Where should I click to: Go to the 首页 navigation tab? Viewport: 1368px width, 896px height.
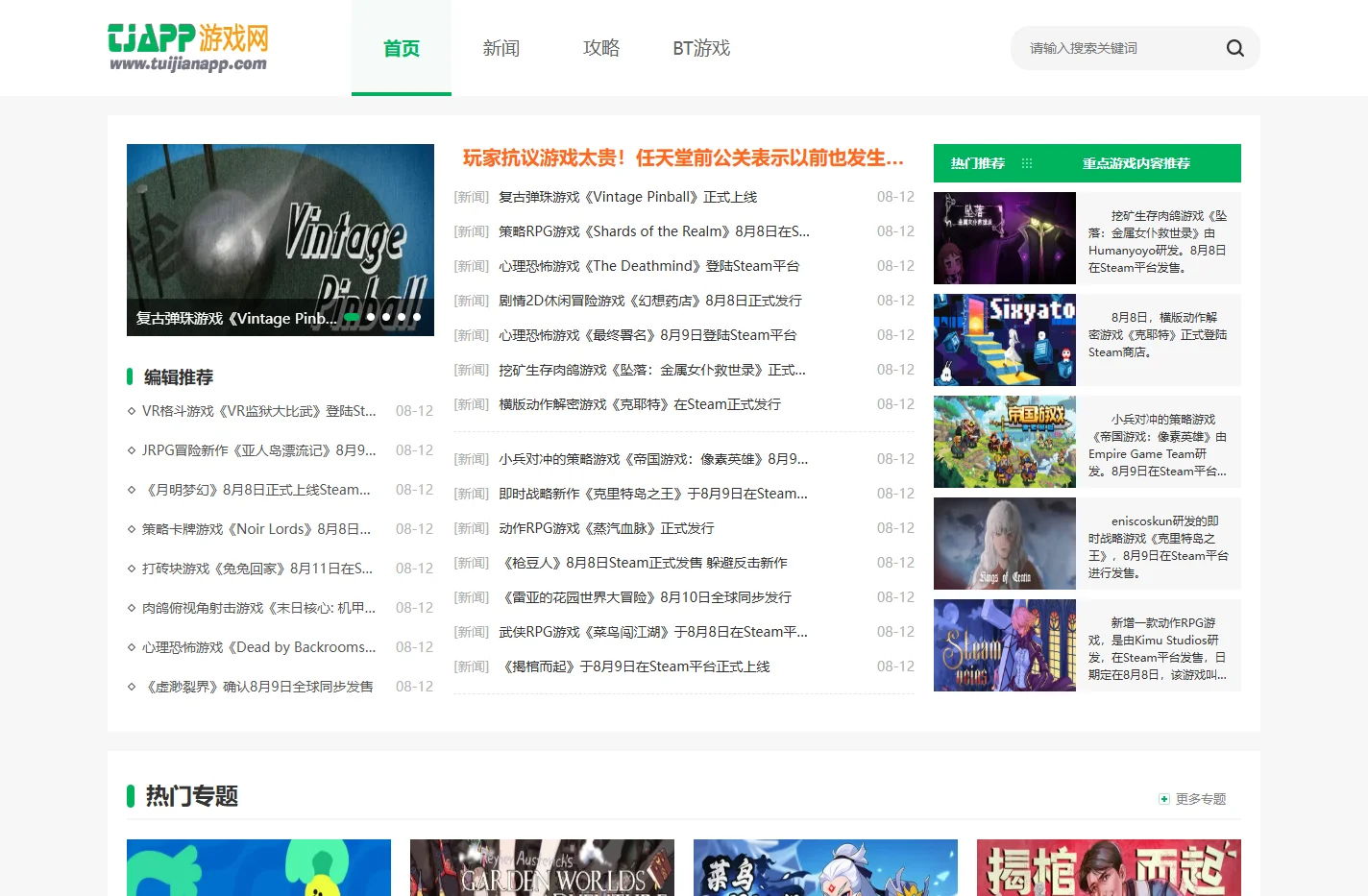[x=402, y=48]
